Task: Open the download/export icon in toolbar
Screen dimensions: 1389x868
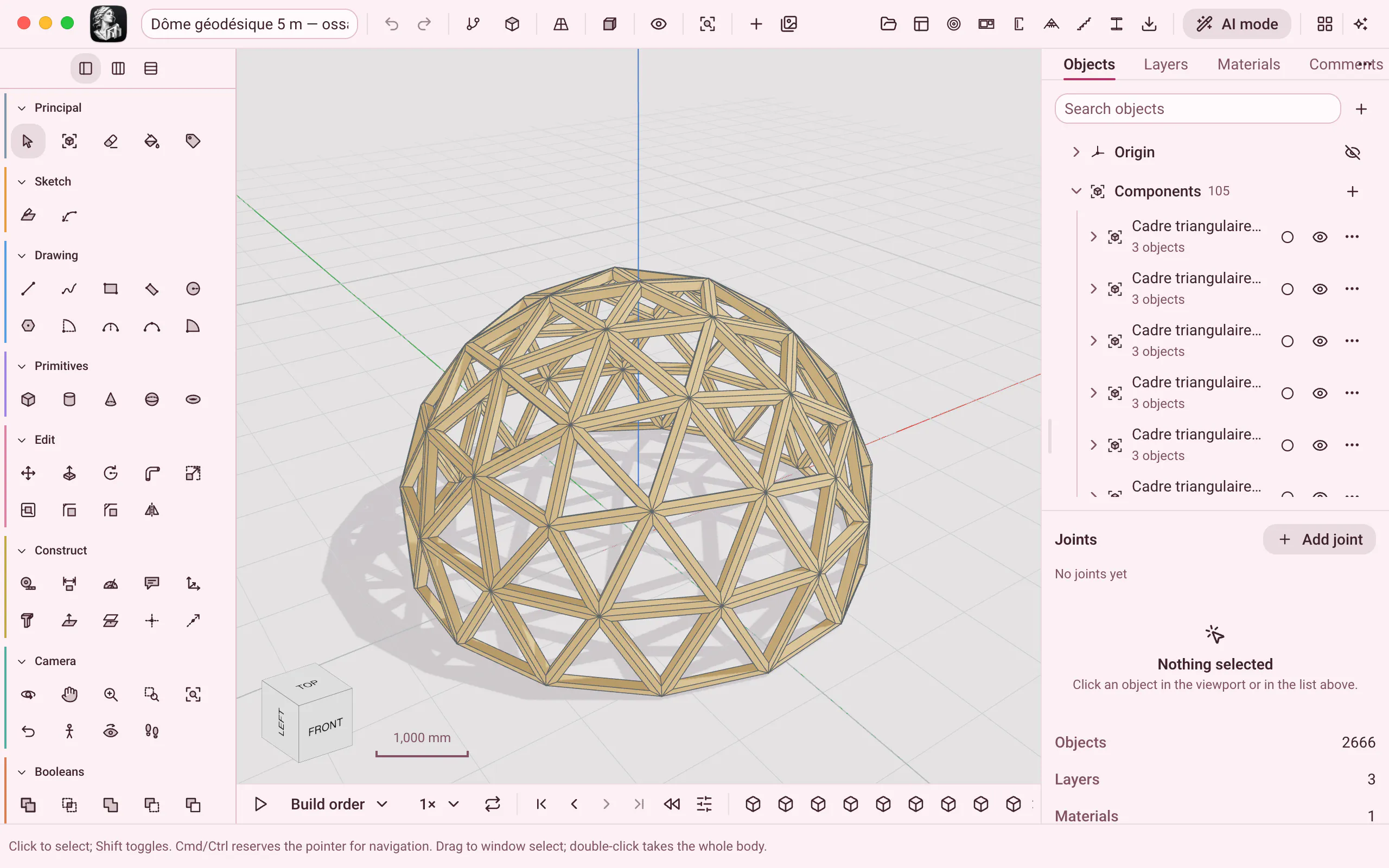Action: 1149,24
